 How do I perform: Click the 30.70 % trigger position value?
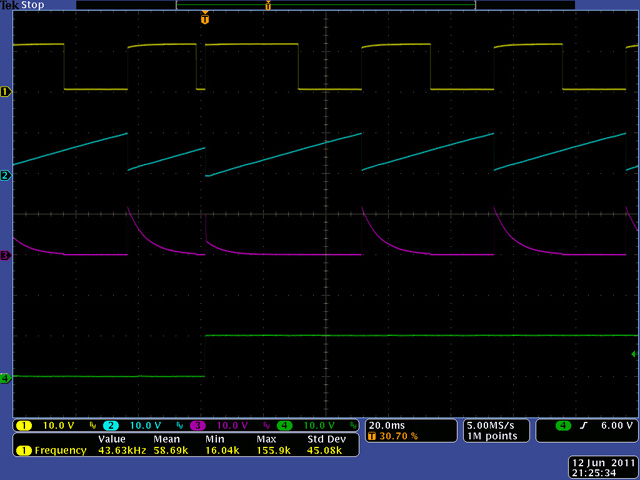point(399,436)
